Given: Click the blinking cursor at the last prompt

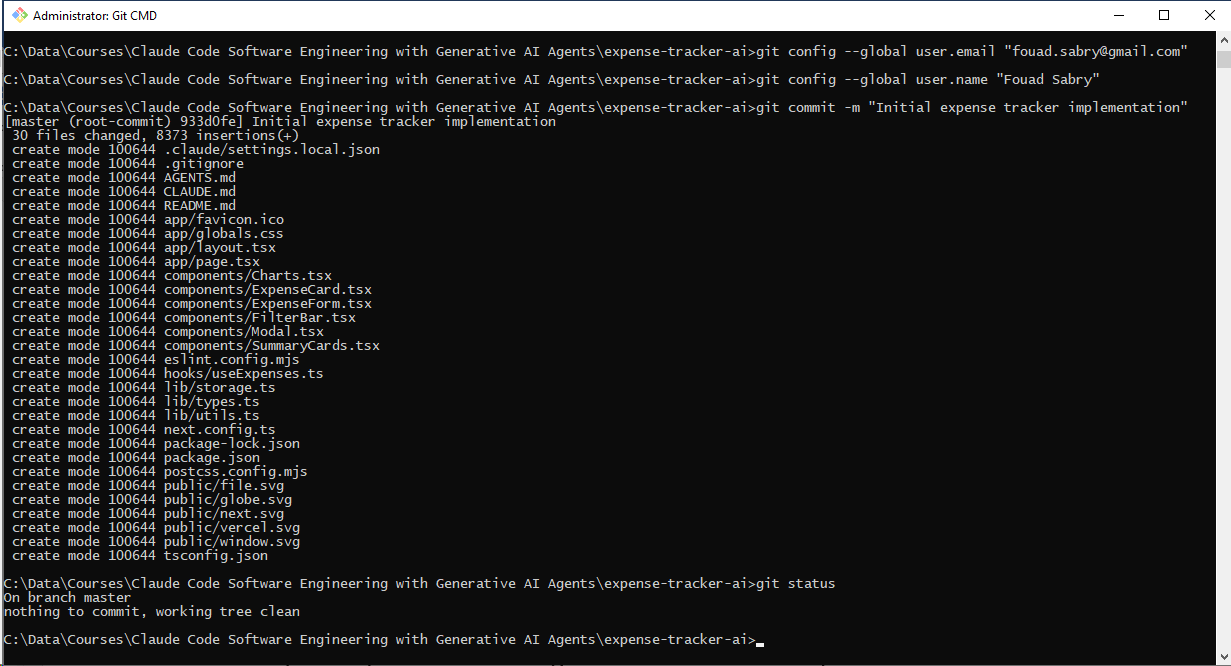Looking at the screenshot, I should click(x=760, y=644).
